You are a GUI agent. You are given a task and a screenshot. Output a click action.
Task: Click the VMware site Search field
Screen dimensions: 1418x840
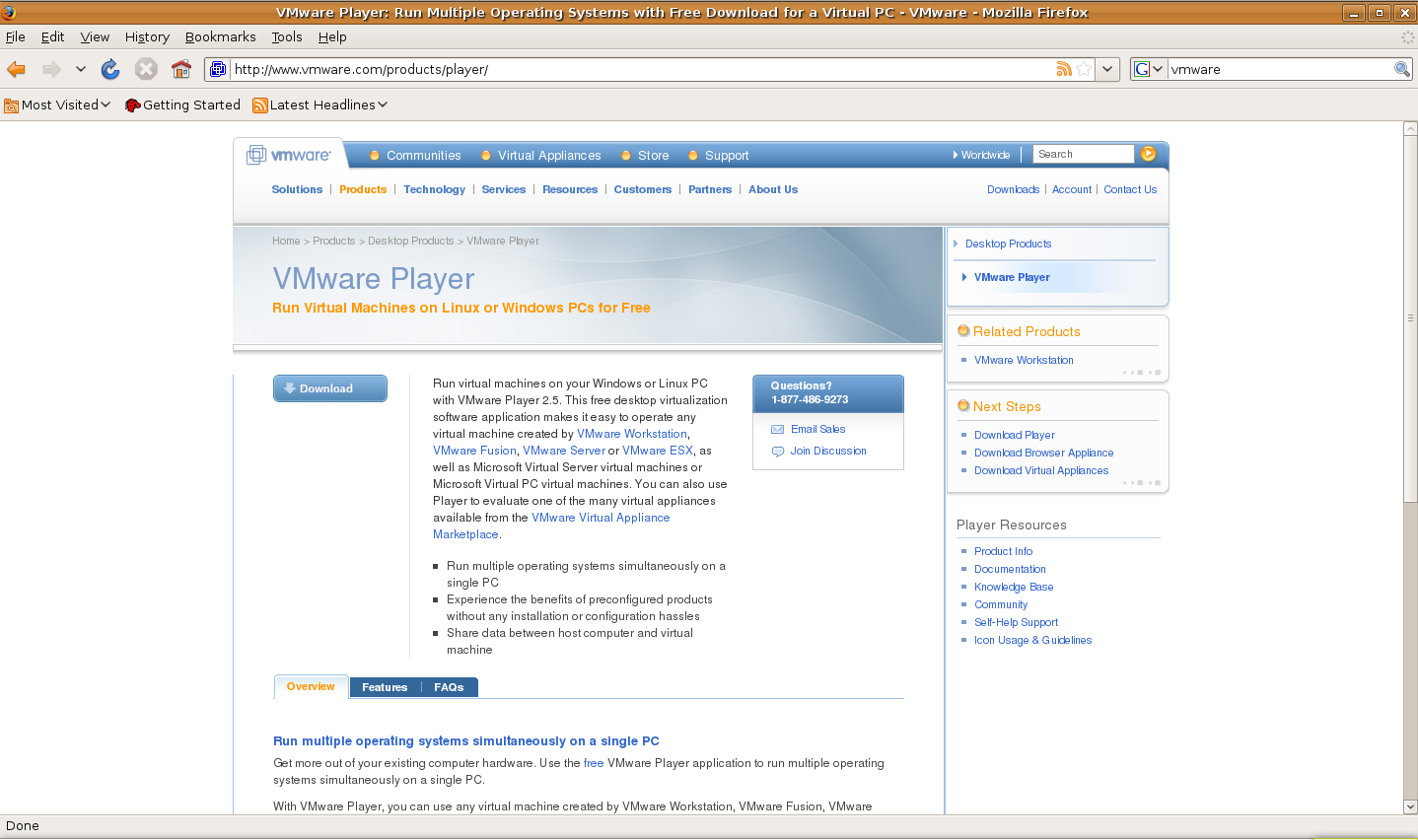[x=1084, y=154]
